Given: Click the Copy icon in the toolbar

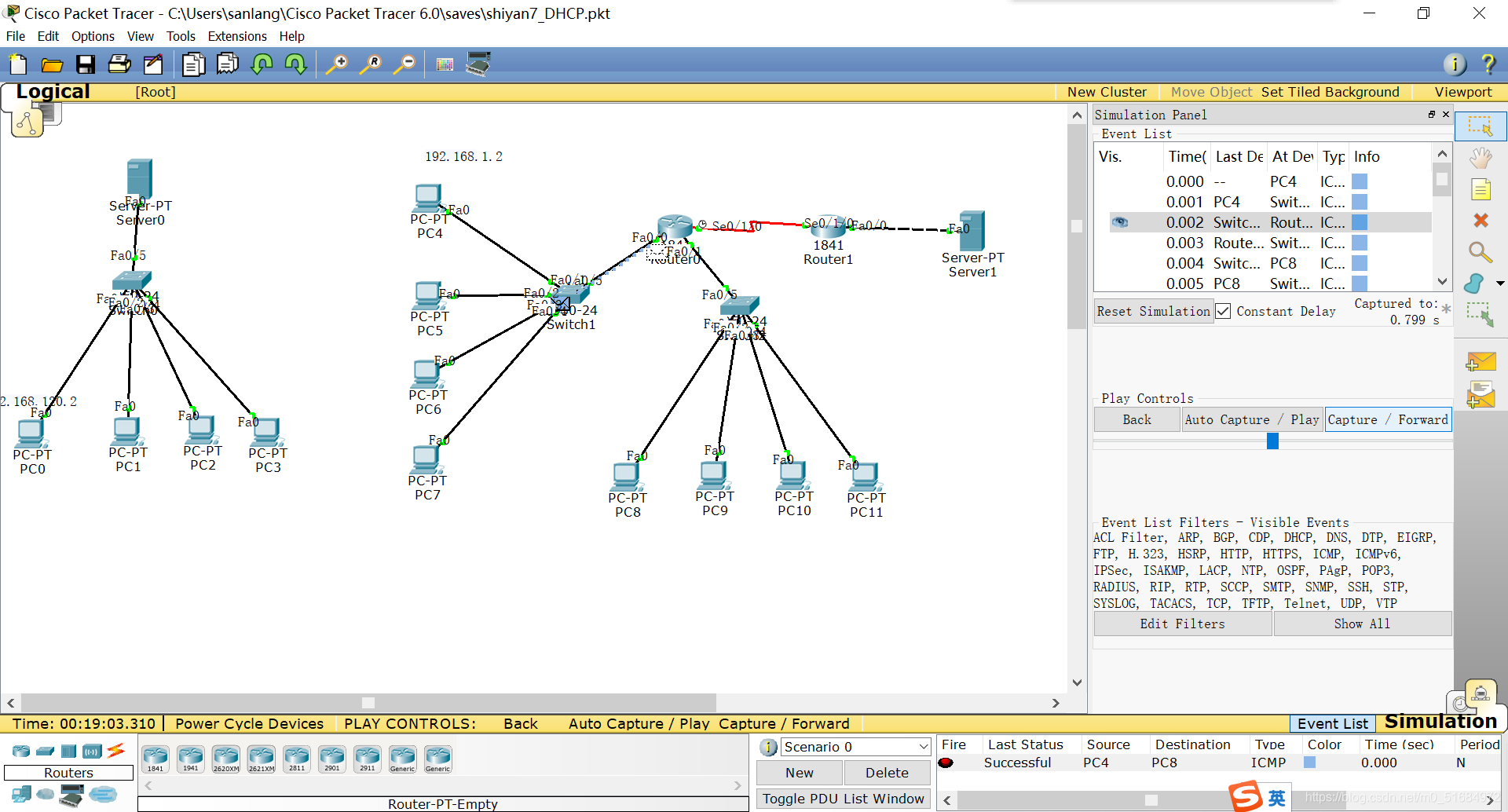Looking at the screenshot, I should [x=193, y=64].
